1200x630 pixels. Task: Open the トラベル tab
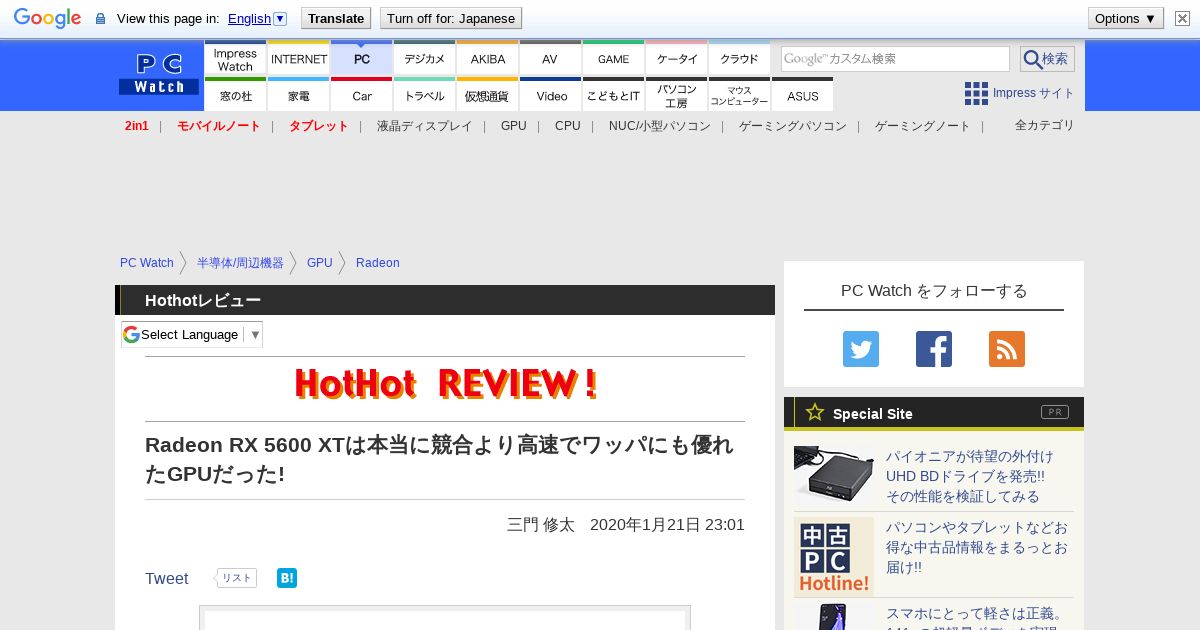424,95
